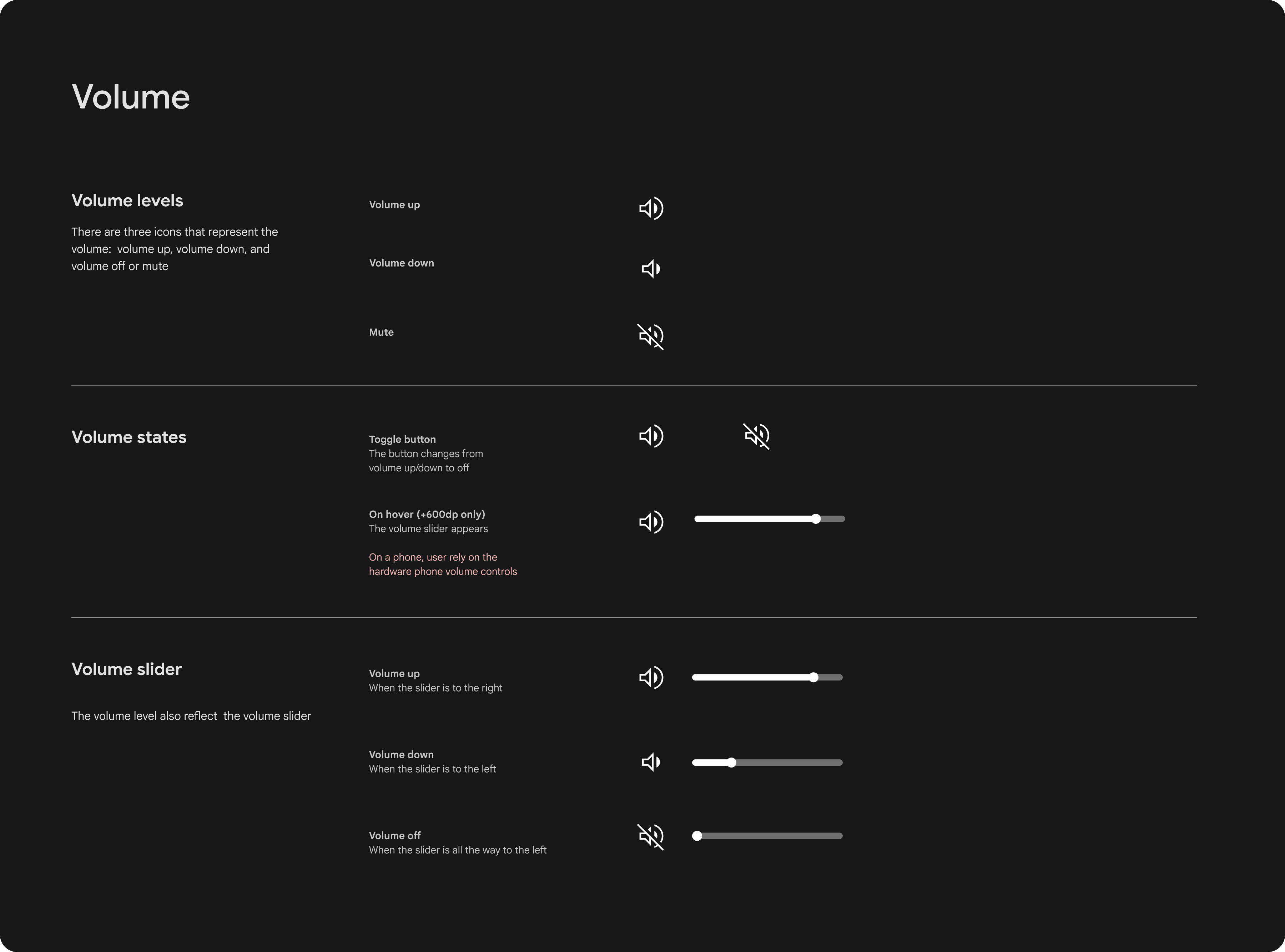Screen dimensions: 1285x952
Task: Toggle the muted speaker in Toggle button row
Action: coord(756,436)
